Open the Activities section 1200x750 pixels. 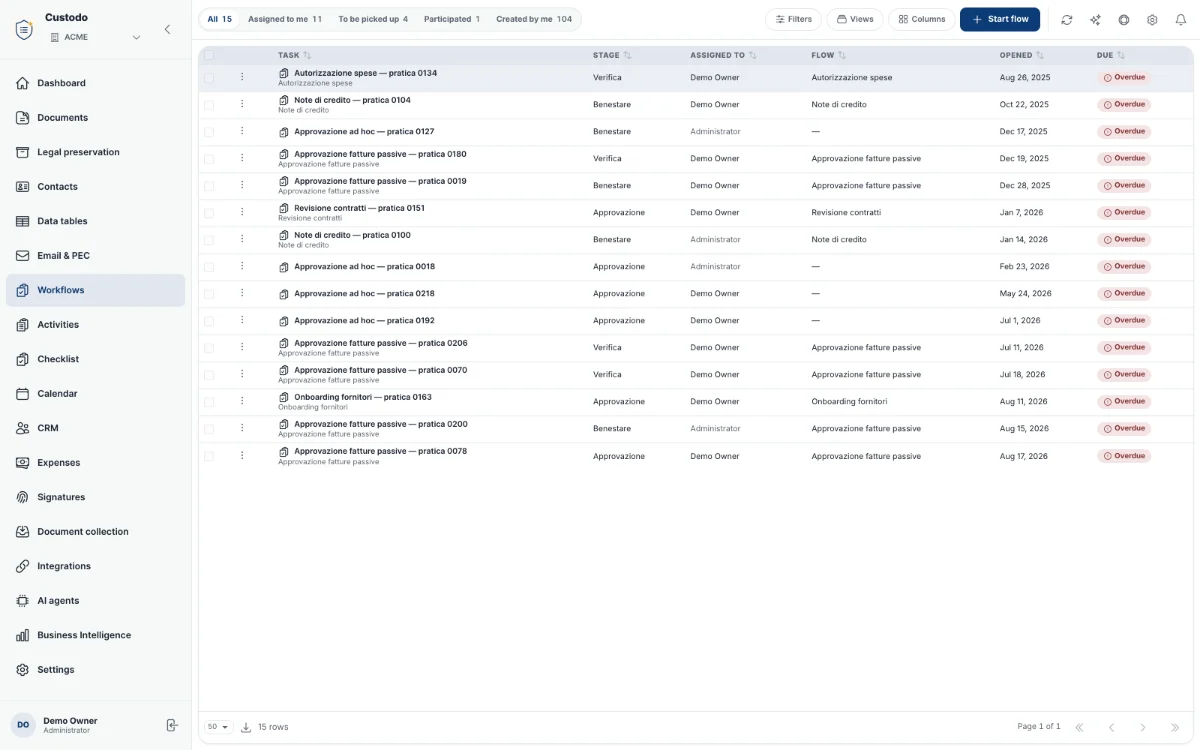[95, 325]
